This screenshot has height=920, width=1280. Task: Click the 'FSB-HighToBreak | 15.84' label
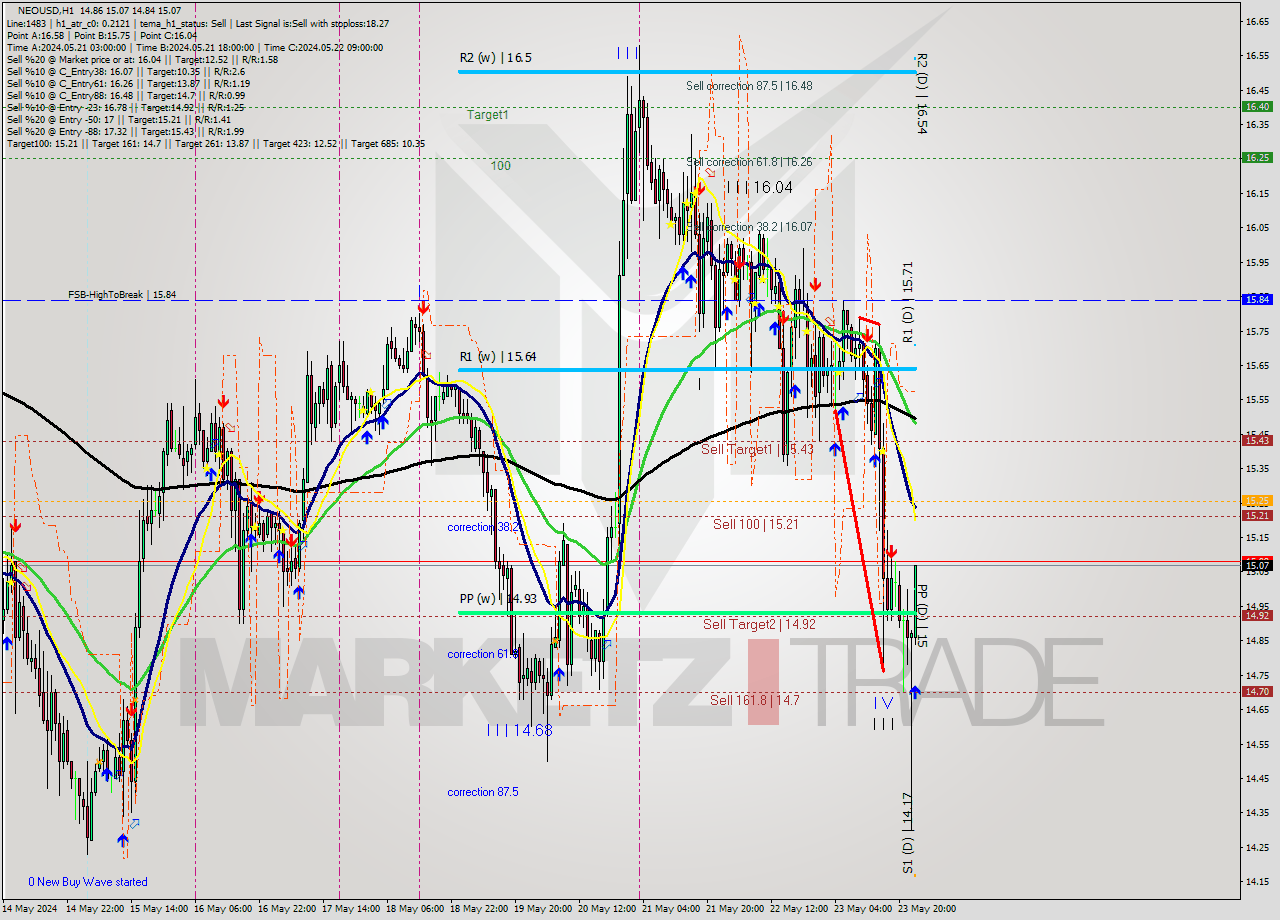coord(122,295)
